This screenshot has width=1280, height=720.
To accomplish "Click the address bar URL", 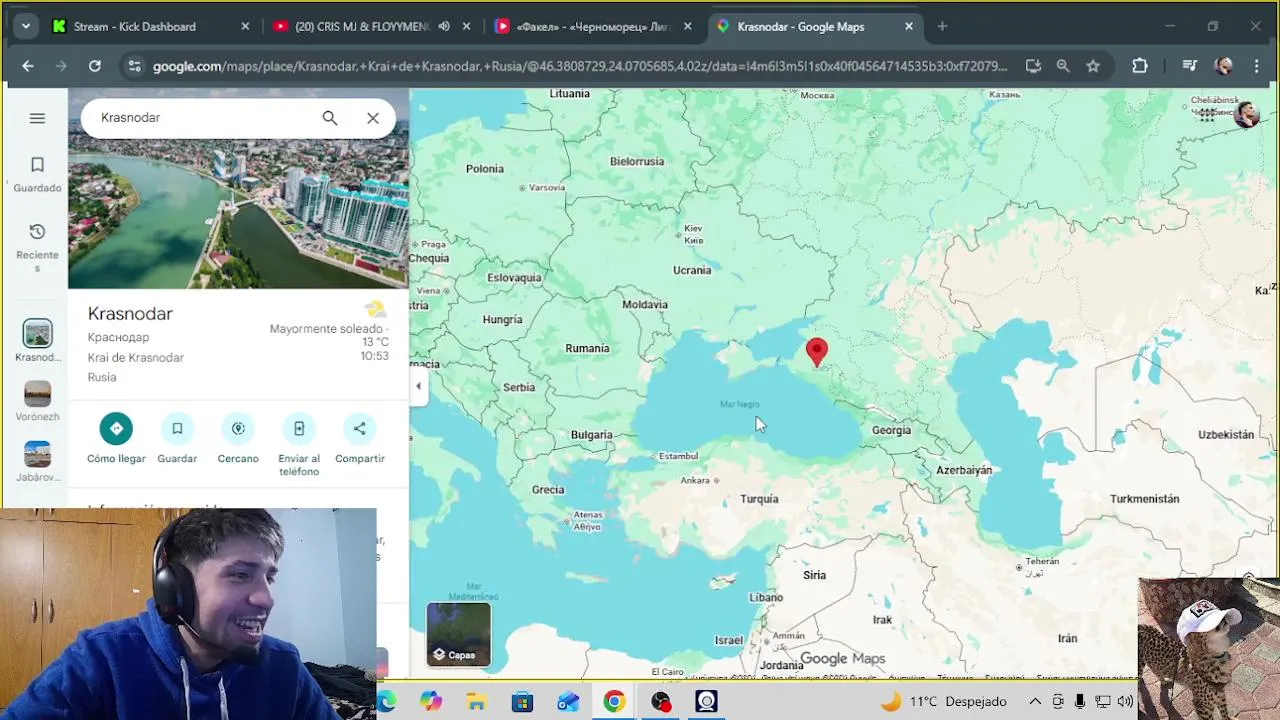I will point(580,66).
